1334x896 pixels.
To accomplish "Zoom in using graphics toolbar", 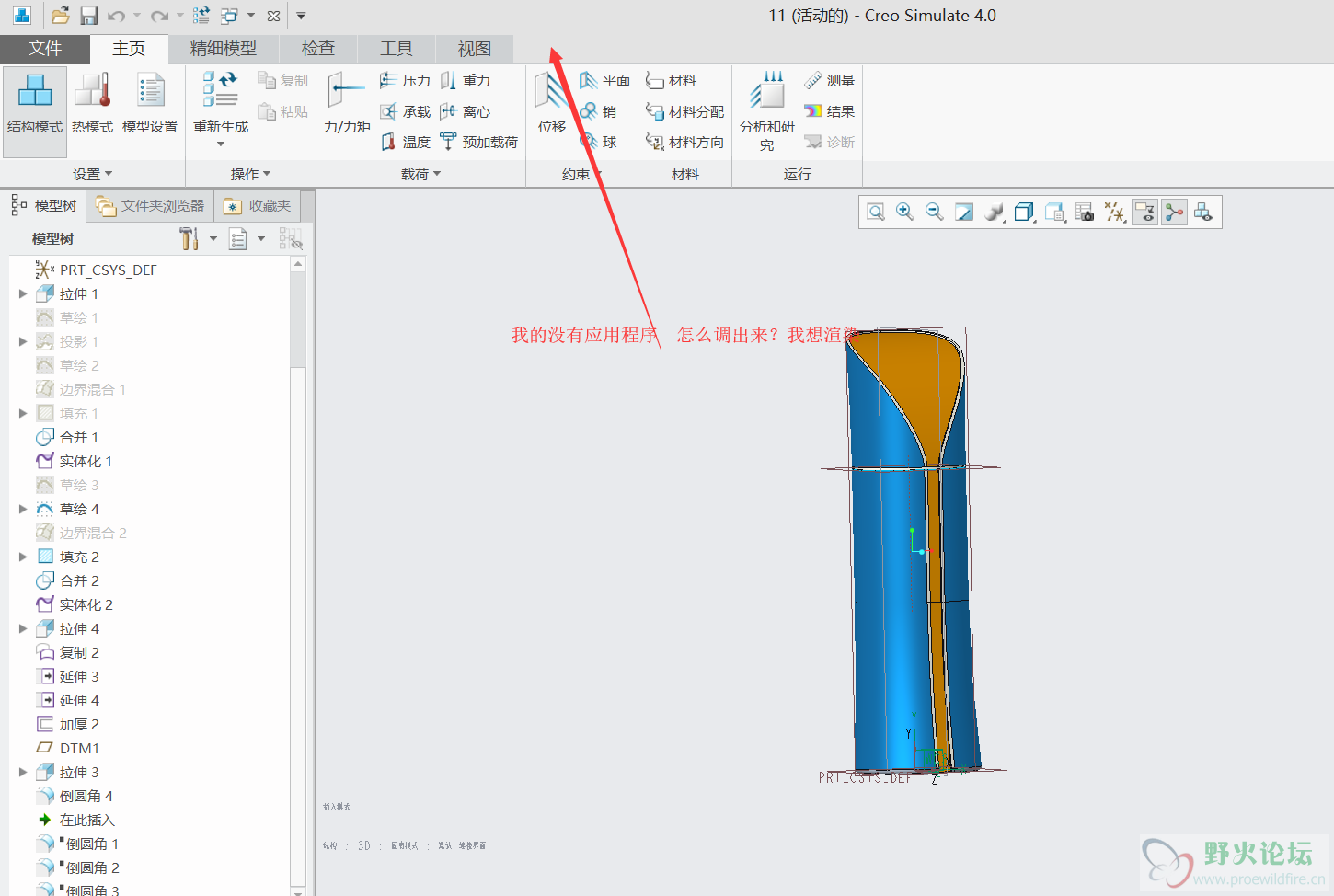I will 905,213.
